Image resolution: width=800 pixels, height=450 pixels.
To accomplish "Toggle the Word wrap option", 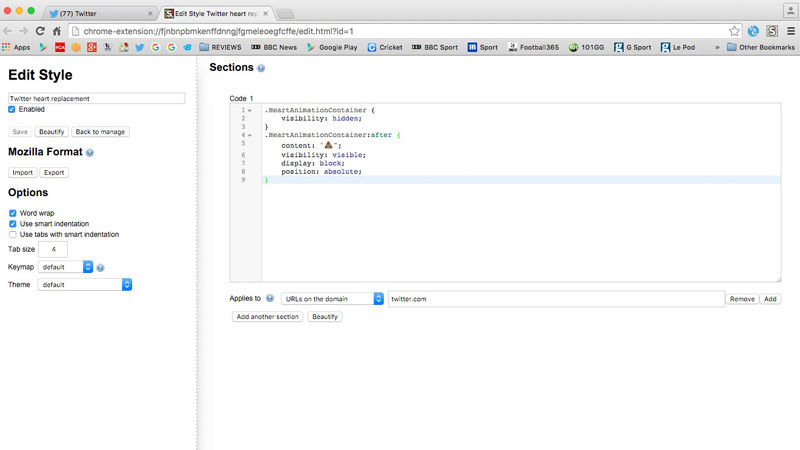I will coord(12,213).
